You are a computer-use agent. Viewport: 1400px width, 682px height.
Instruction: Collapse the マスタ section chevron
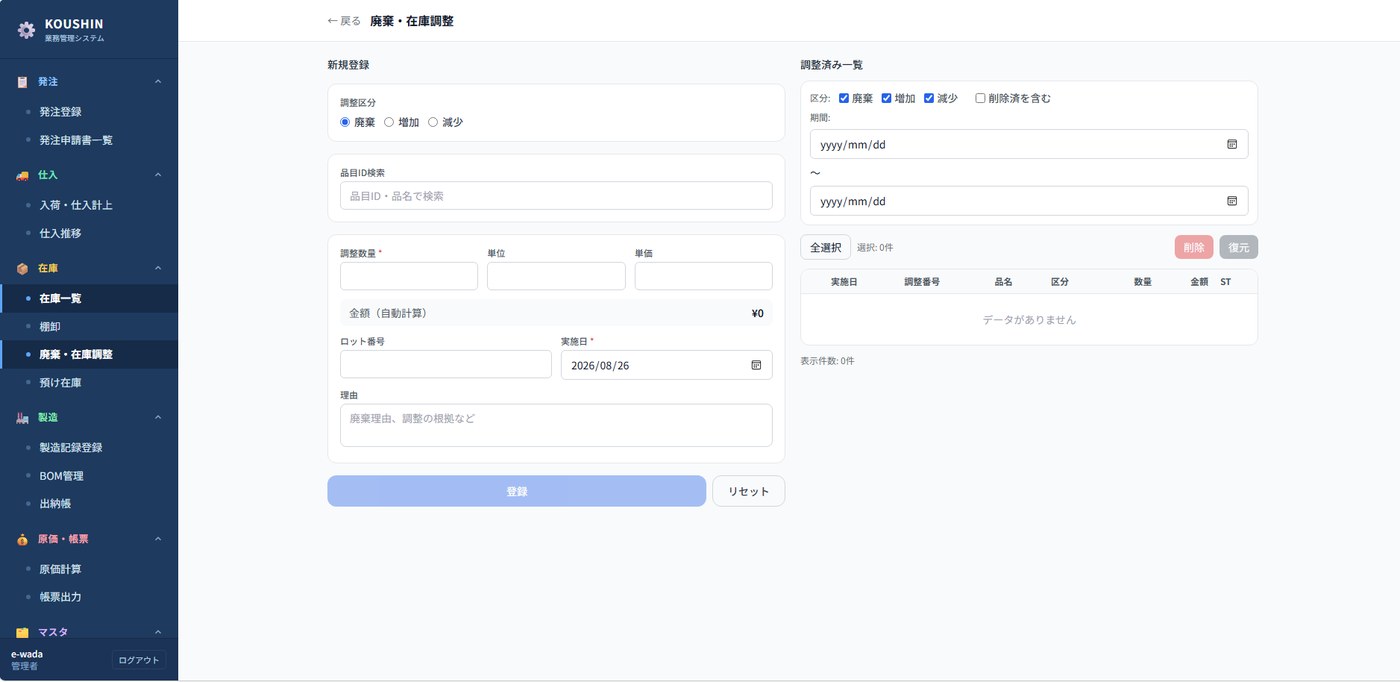tap(158, 632)
